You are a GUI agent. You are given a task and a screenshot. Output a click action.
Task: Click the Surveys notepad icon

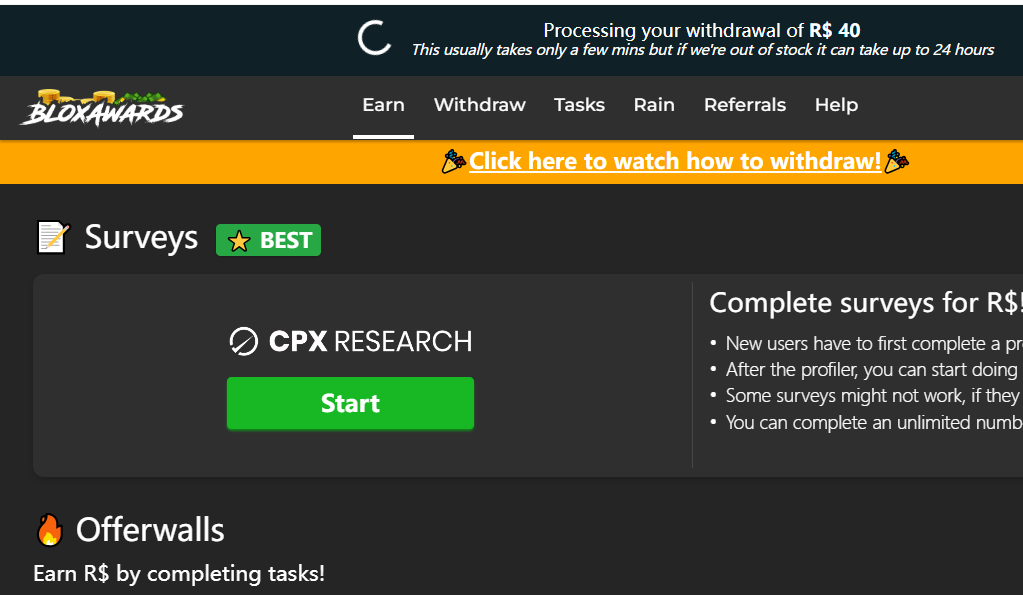click(x=52, y=237)
